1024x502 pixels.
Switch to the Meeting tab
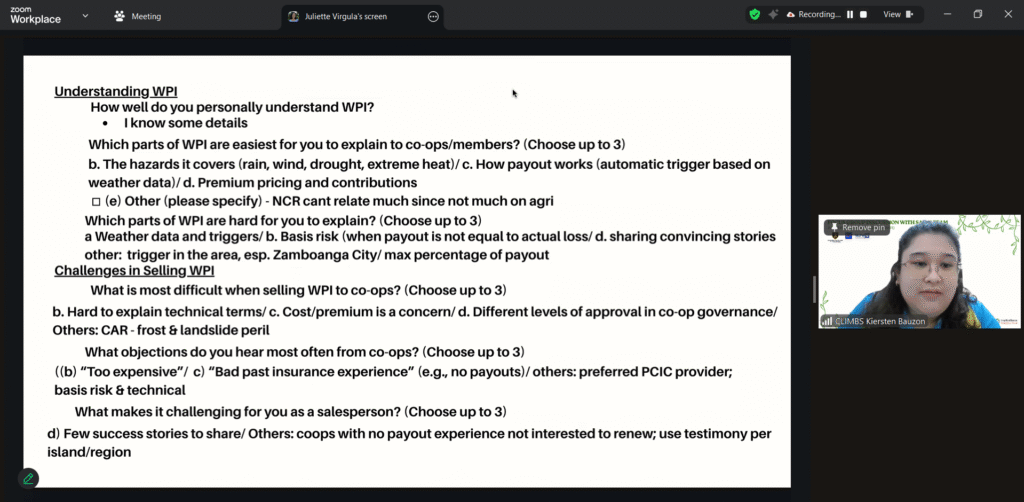click(x=145, y=16)
